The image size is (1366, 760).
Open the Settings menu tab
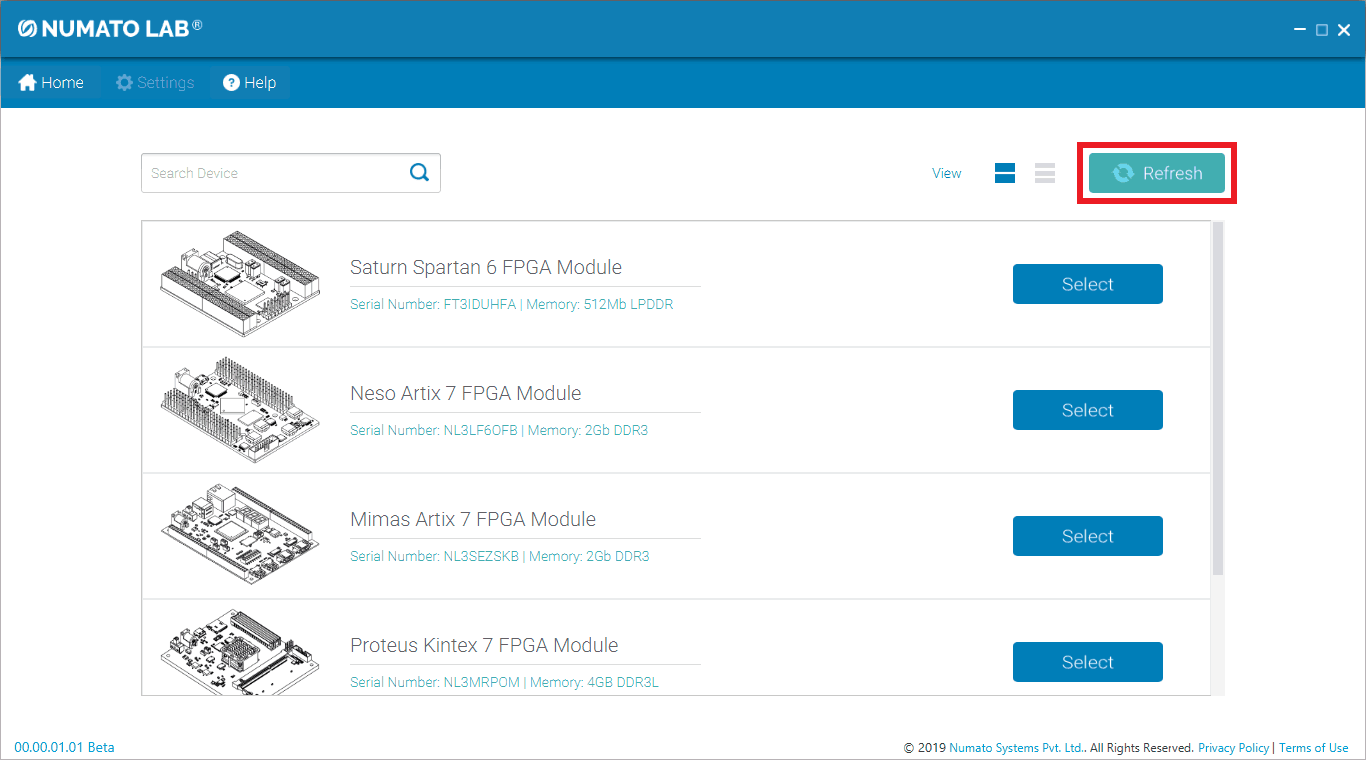click(155, 83)
